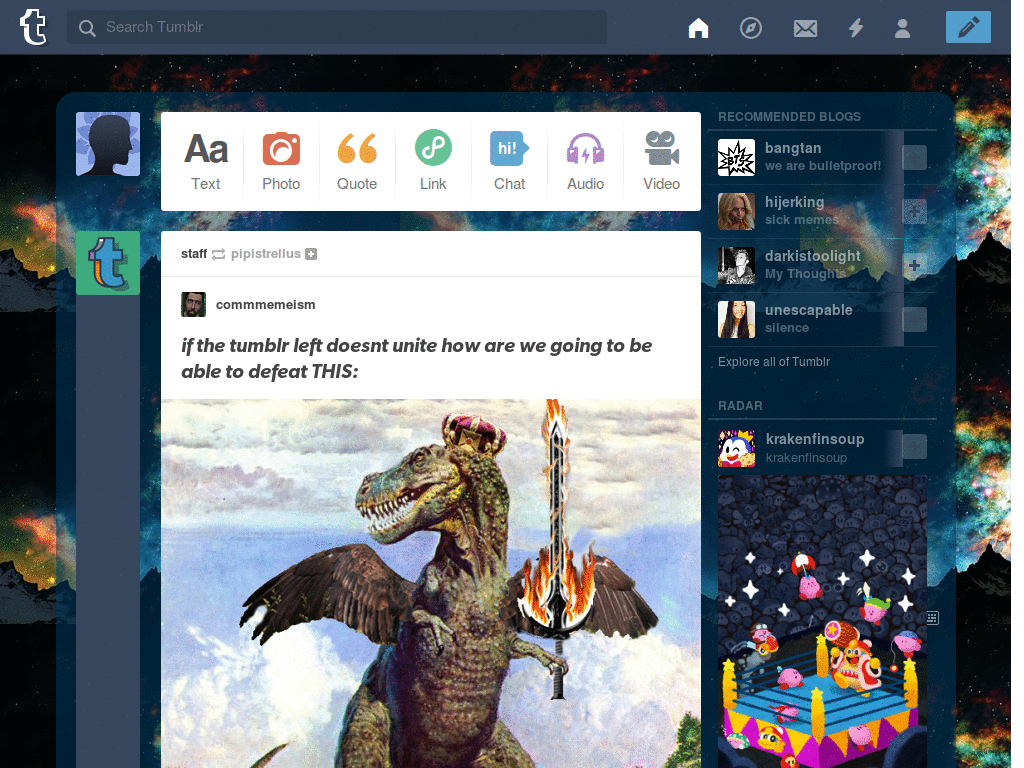Viewport: 1024px width, 768px height.
Task: Click Explore all of Tumblr
Action: (x=774, y=362)
